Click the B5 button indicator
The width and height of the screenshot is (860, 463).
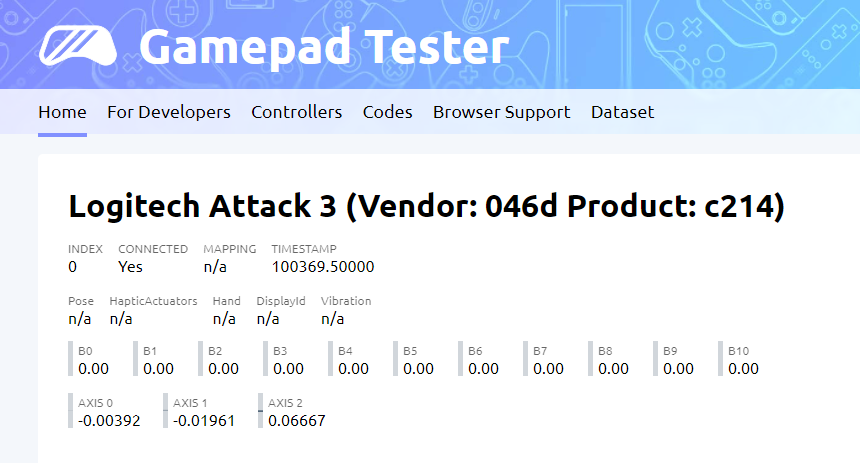click(417, 360)
